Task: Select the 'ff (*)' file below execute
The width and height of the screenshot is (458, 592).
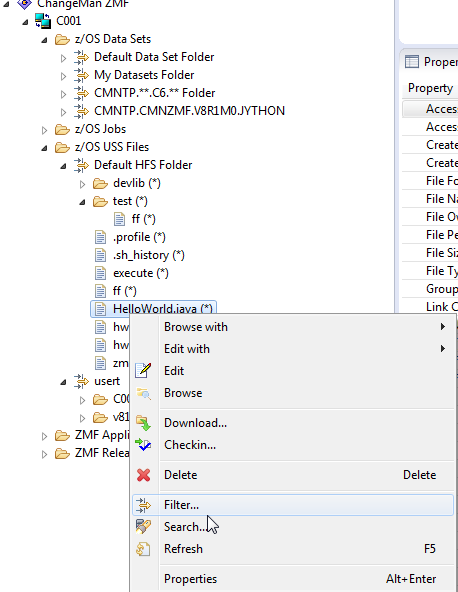Action: point(125,291)
